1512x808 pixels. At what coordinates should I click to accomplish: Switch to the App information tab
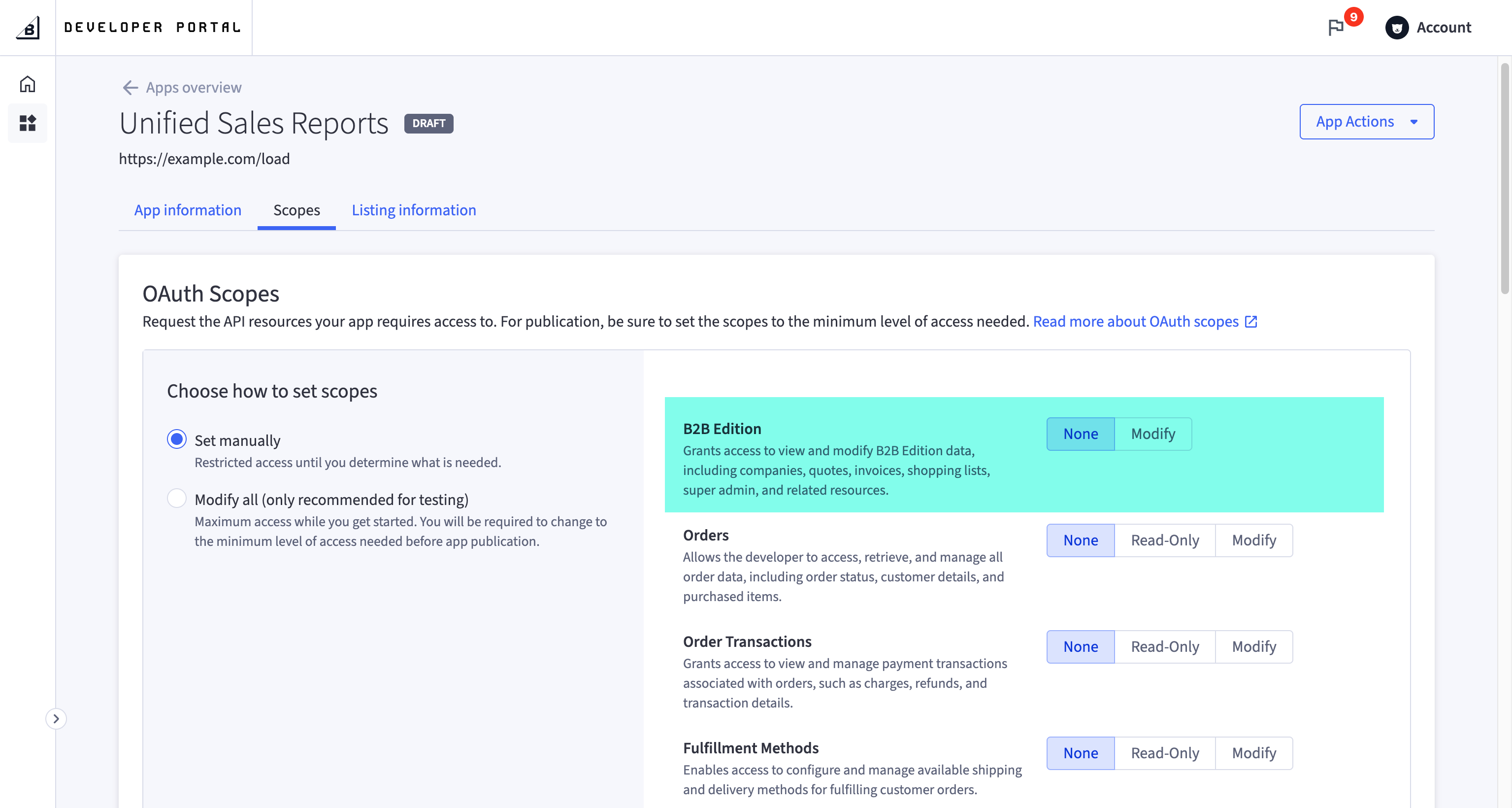(x=188, y=210)
